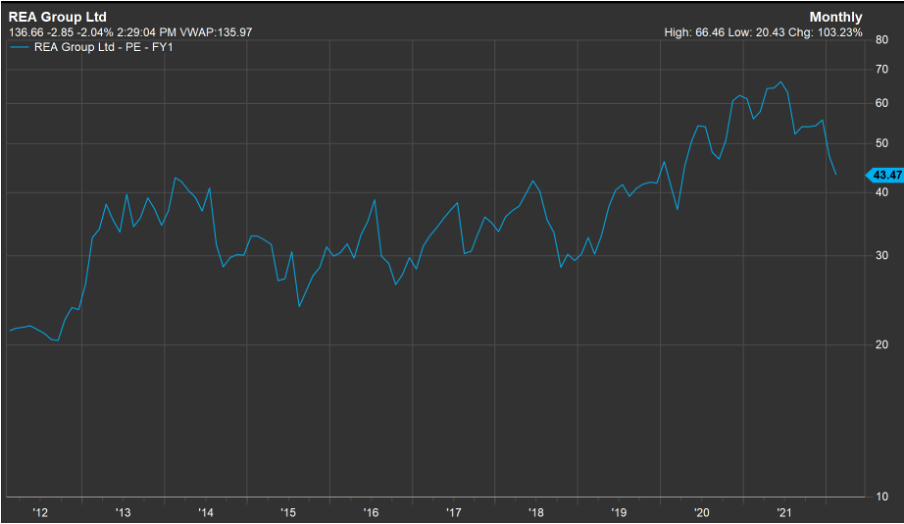The height and width of the screenshot is (524, 904).
Task: Click the 136.66 last price in header
Action: click(x=26, y=32)
